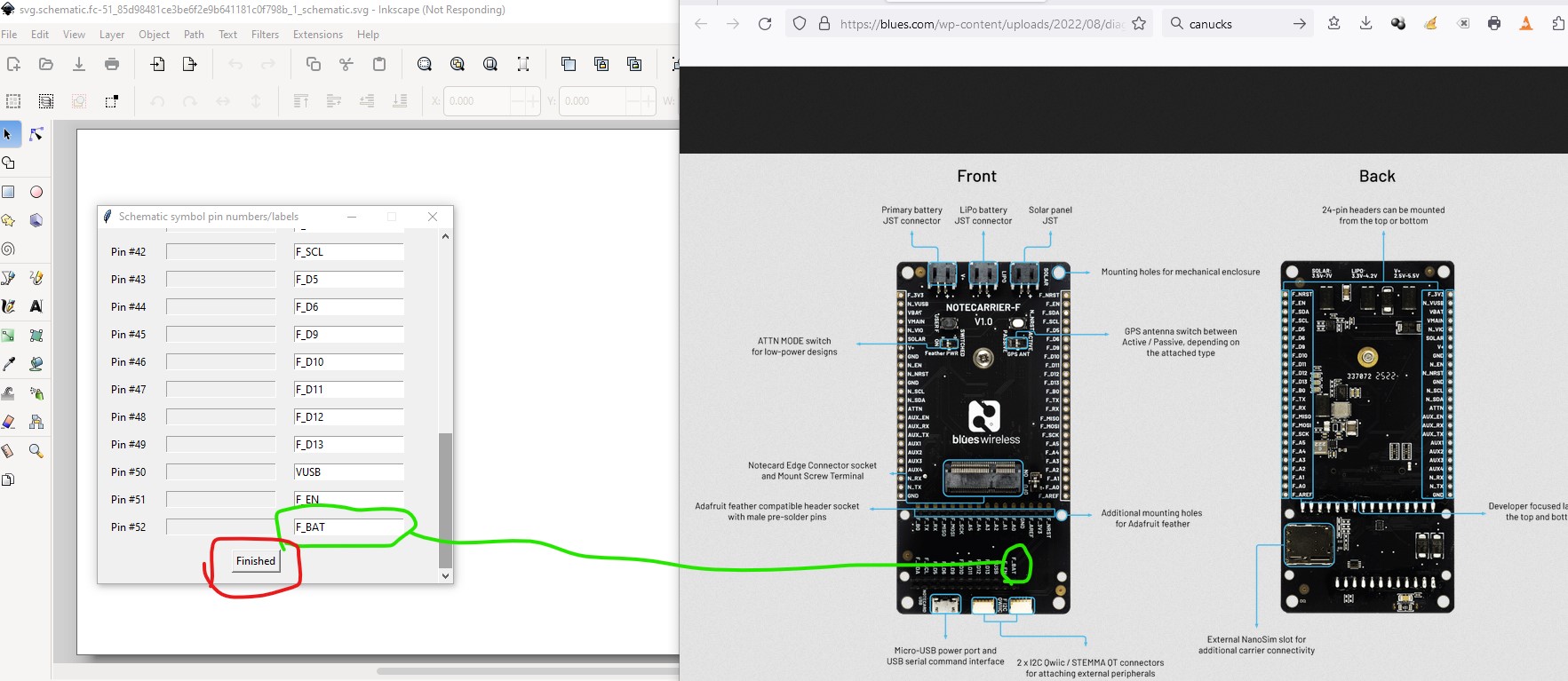The width and height of the screenshot is (1568, 681).
Task: Select the Paint bucket tool
Action: [36, 364]
